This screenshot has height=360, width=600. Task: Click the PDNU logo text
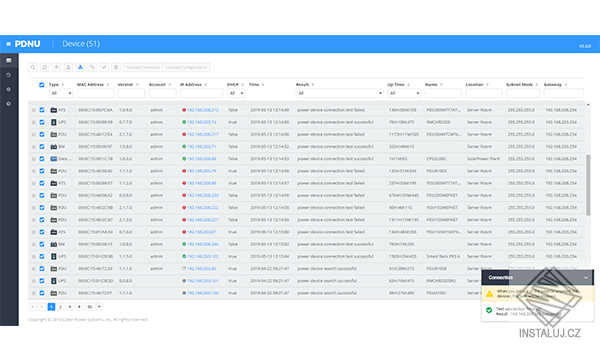(28, 44)
